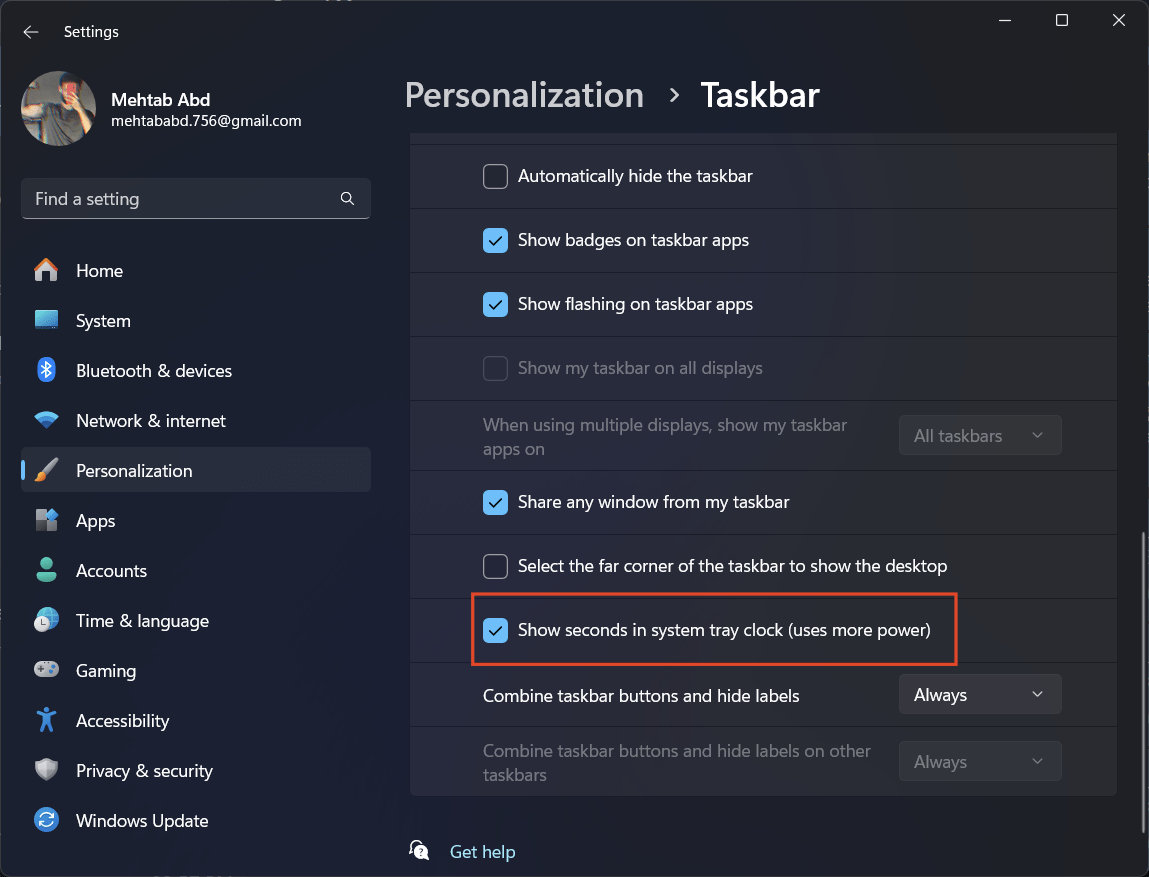Disable Show seconds in system tray clock

495,630
